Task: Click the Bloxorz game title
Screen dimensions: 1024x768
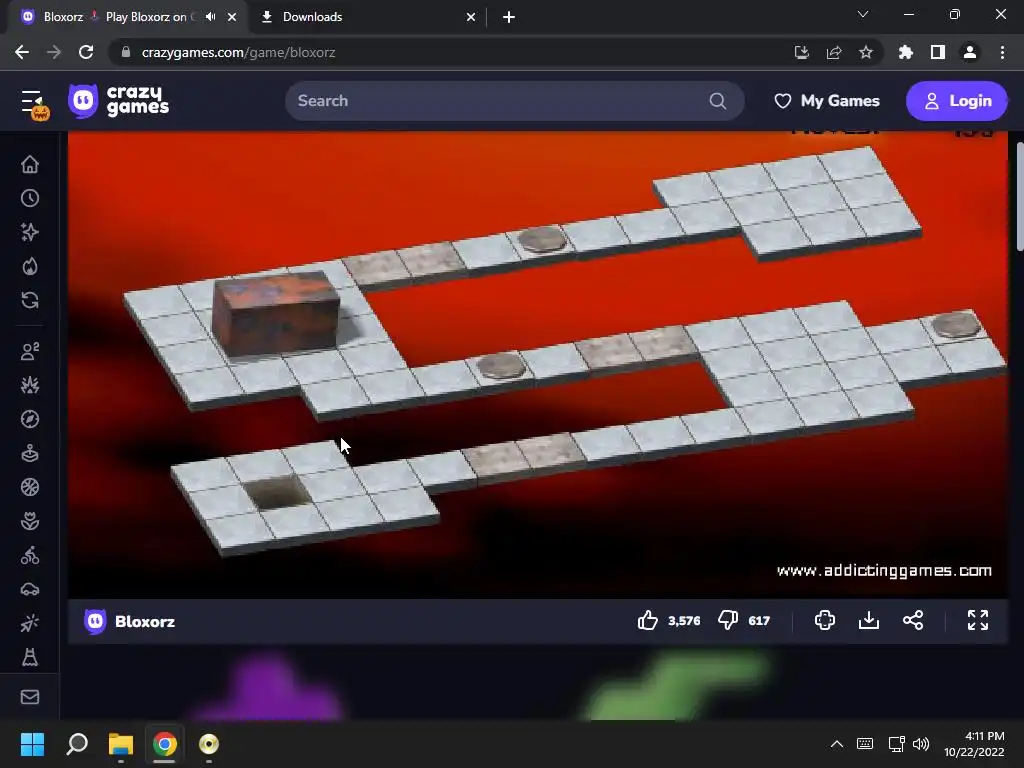Action: coord(144,621)
